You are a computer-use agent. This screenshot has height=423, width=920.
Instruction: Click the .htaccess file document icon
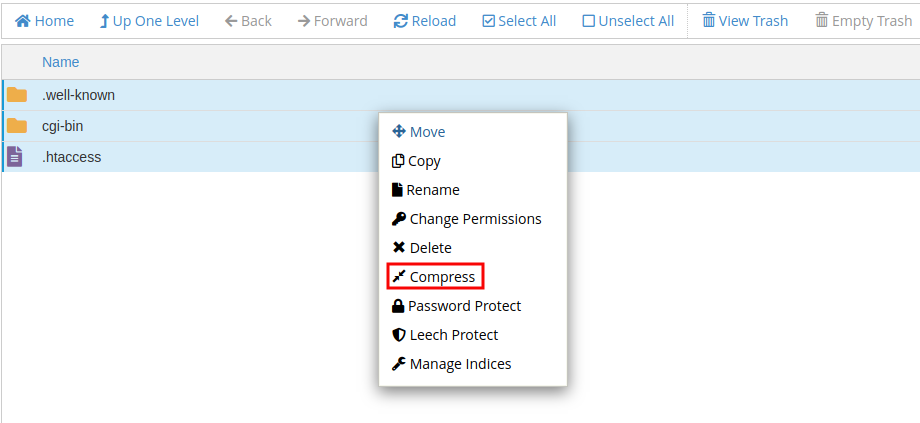pos(15,157)
